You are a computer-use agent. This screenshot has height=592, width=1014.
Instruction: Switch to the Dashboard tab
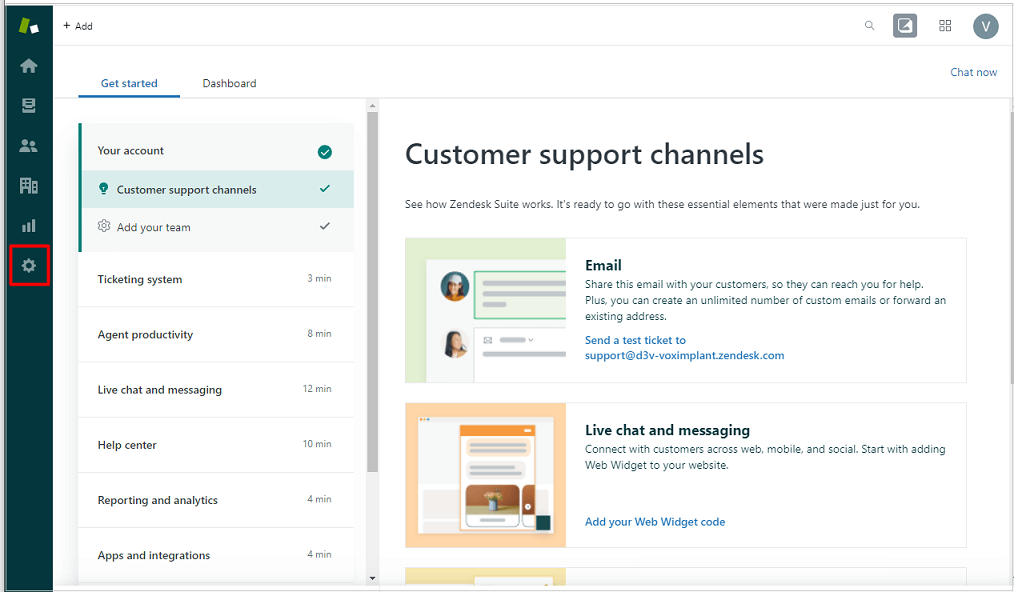coord(230,83)
